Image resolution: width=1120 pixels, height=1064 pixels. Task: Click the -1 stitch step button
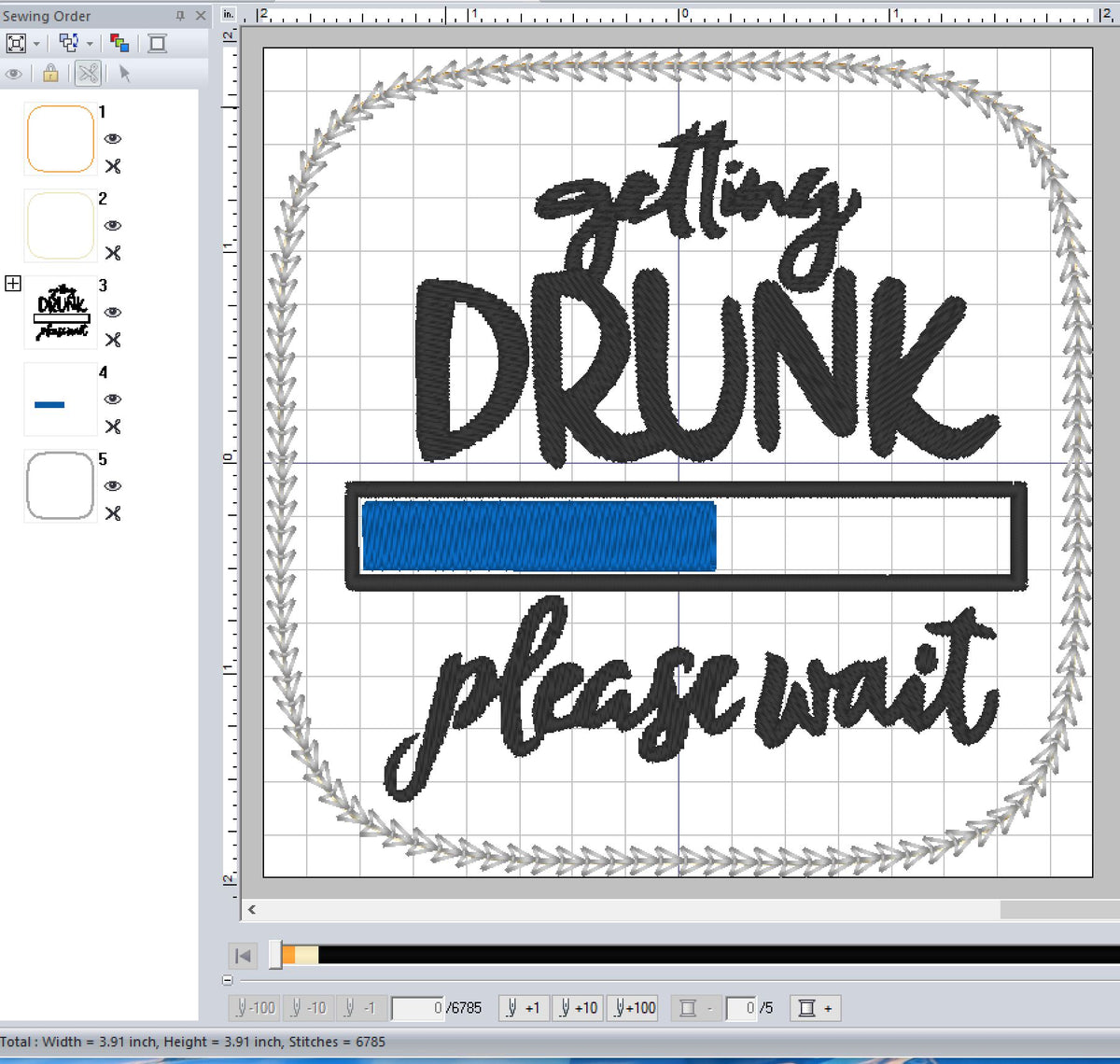[360, 1008]
